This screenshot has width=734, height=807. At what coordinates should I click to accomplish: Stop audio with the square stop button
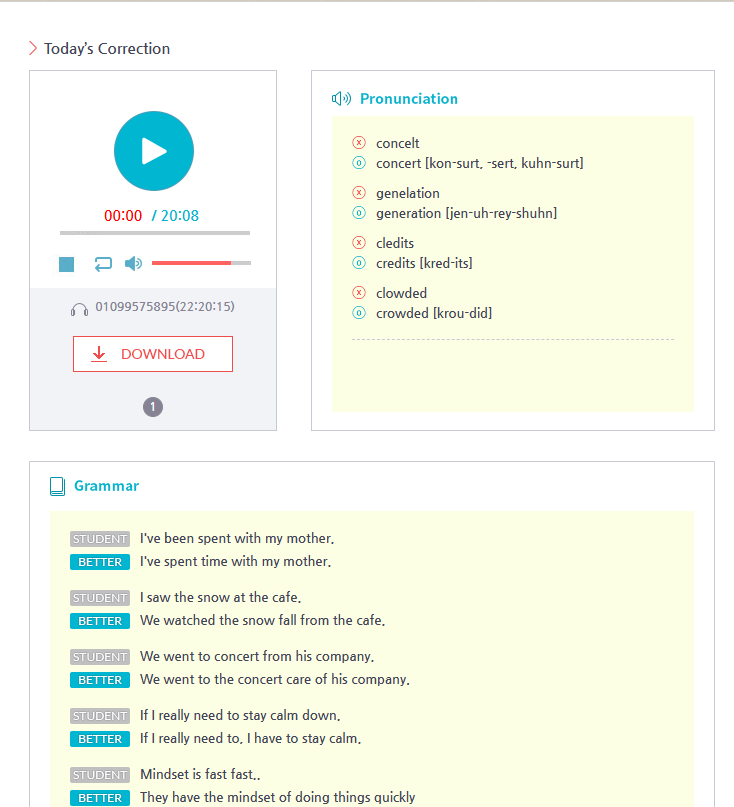tap(67, 264)
